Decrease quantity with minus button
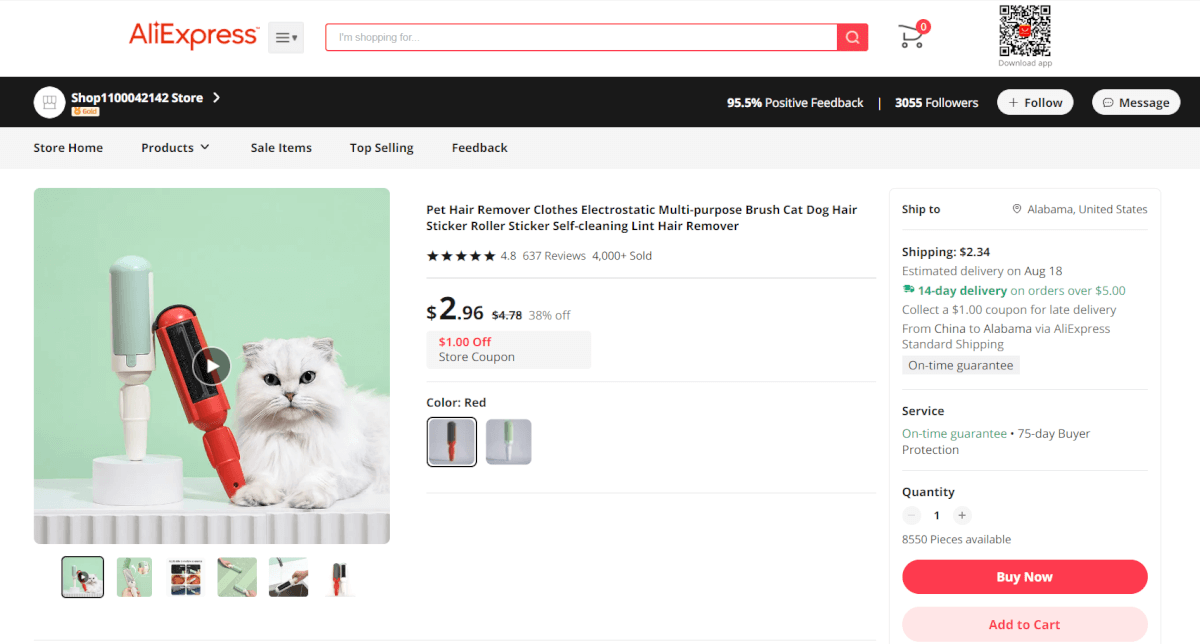This screenshot has height=644, width=1200. [911, 516]
